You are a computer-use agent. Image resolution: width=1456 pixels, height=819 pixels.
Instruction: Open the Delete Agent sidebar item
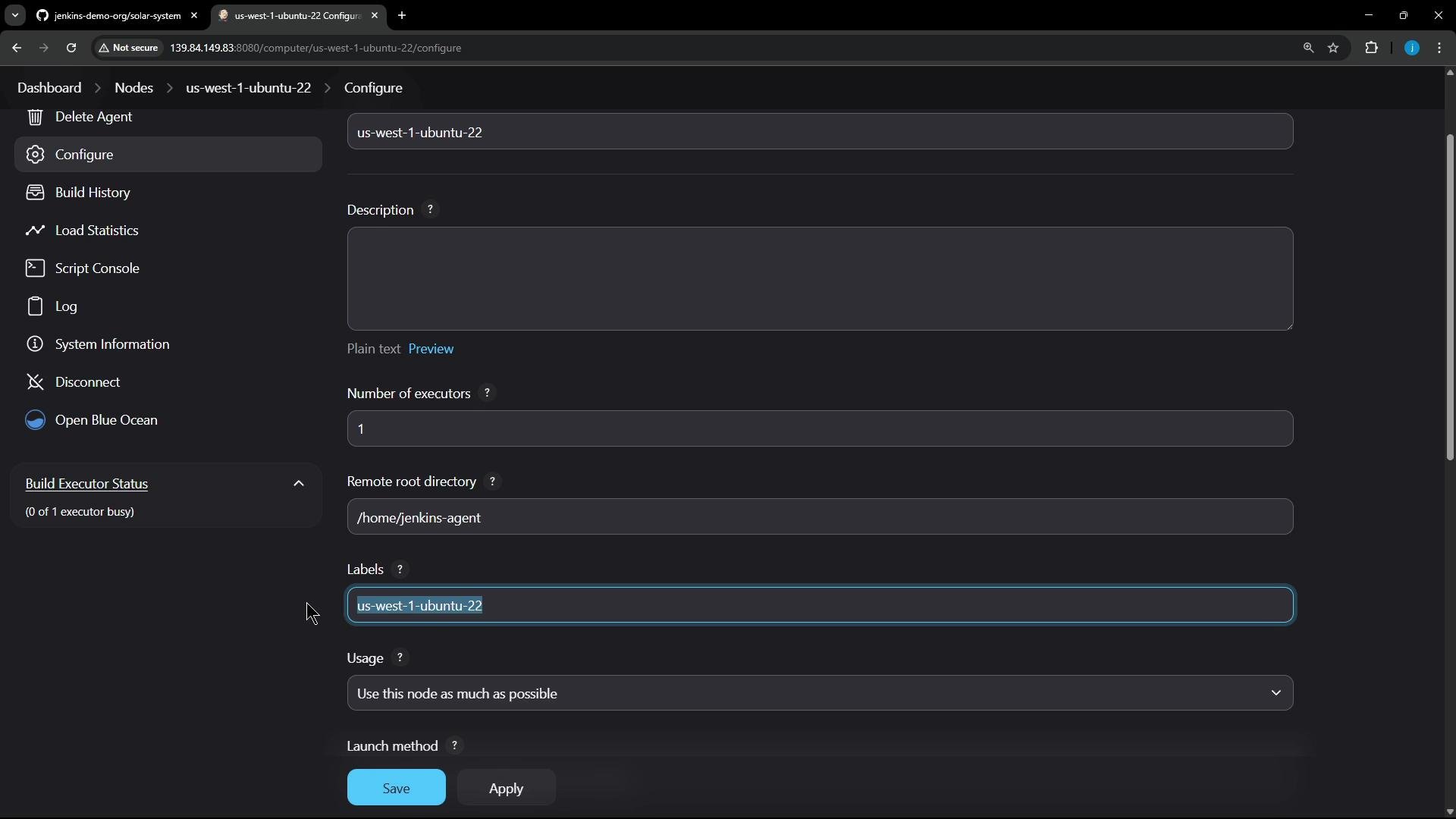point(168,117)
